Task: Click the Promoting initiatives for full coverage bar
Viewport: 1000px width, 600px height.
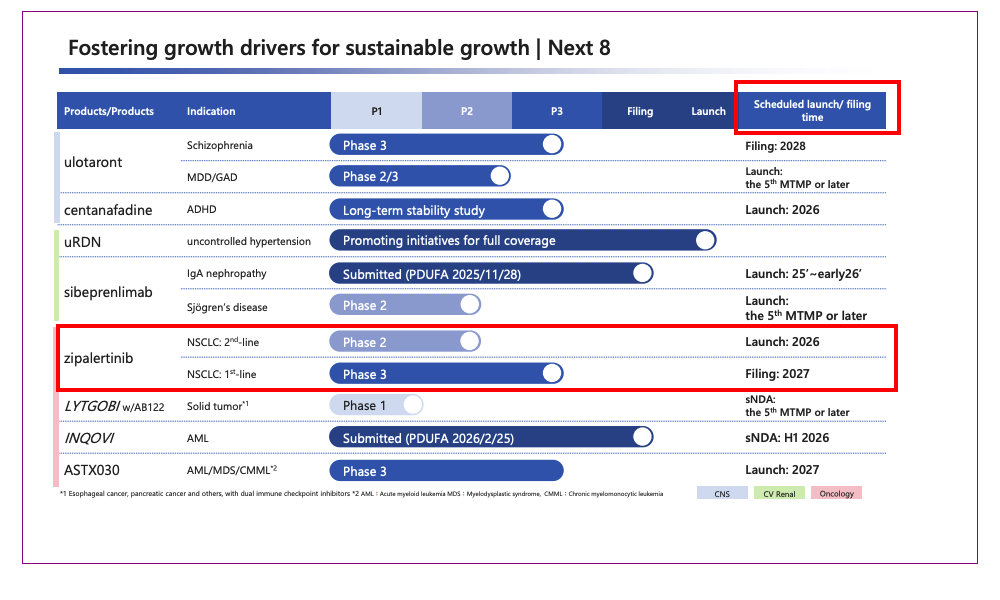Action: tap(522, 240)
